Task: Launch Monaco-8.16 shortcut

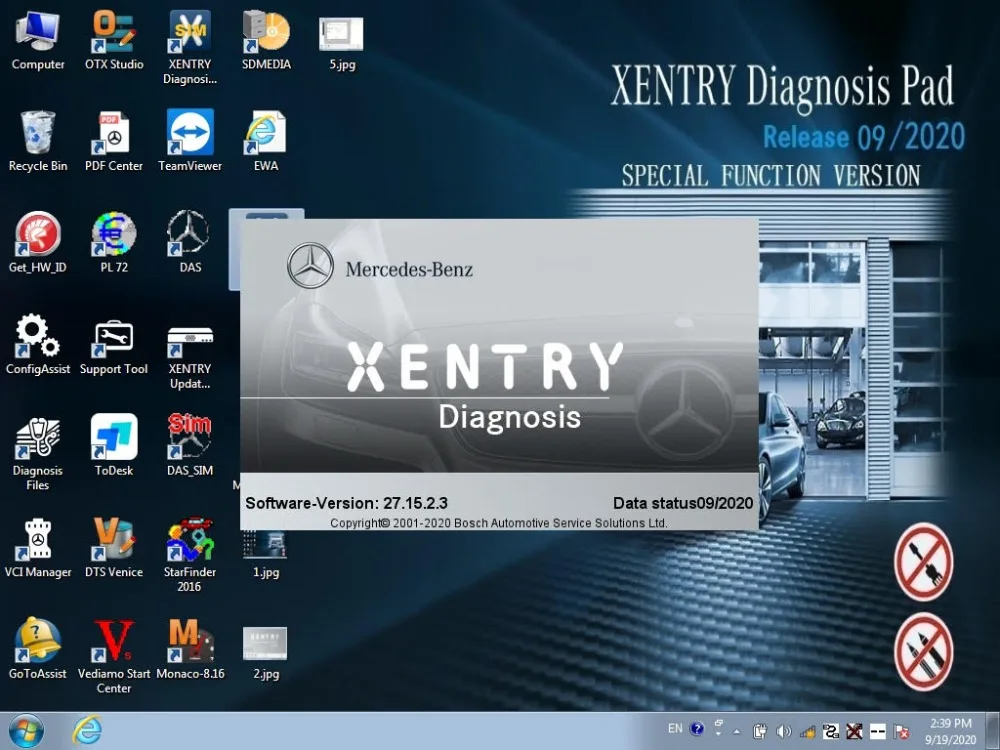Action: (190, 648)
